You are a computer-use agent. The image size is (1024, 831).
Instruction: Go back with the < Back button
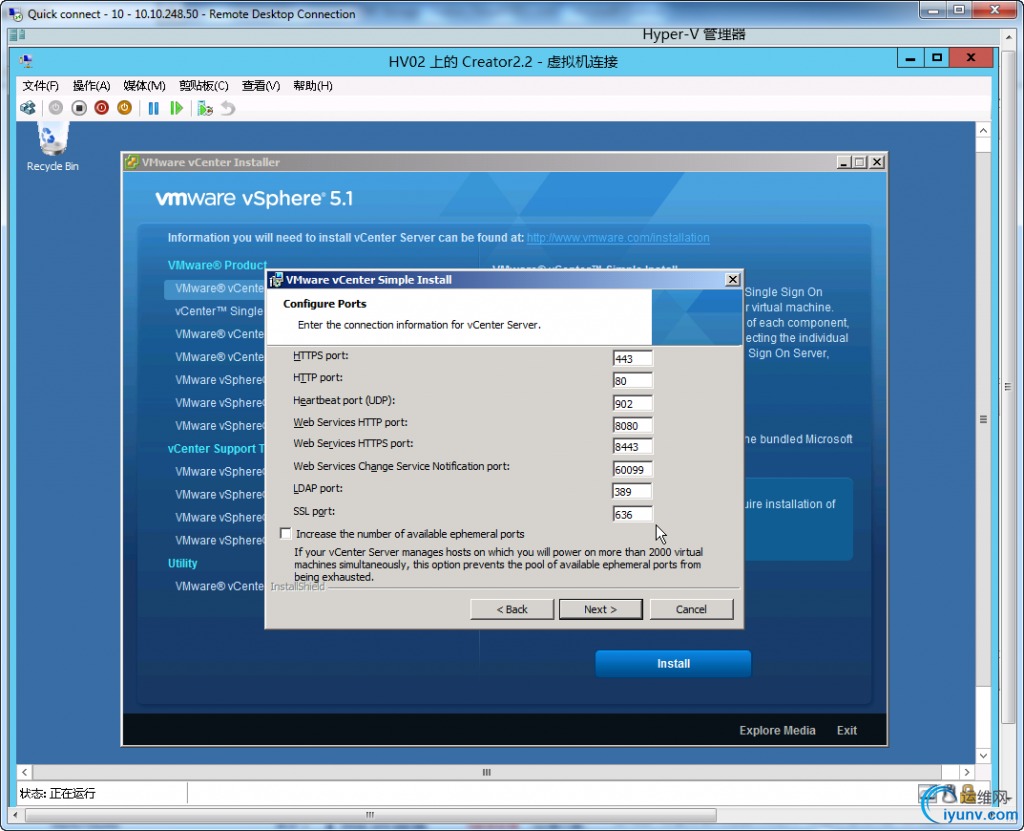(x=511, y=609)
